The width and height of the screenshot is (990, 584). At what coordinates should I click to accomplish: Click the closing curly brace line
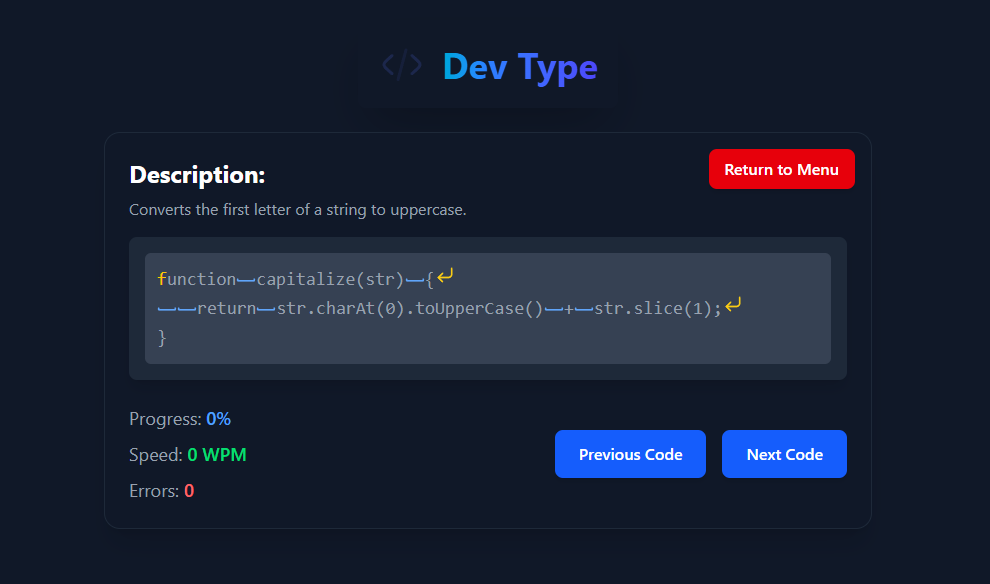pyautogui.click(x=162, y=338)
